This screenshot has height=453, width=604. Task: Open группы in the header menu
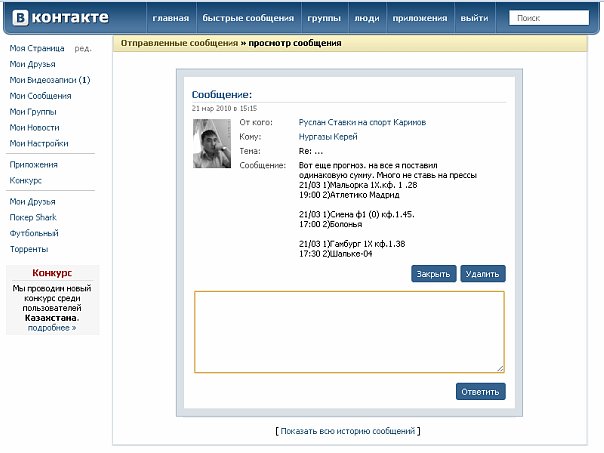(325, 19)
